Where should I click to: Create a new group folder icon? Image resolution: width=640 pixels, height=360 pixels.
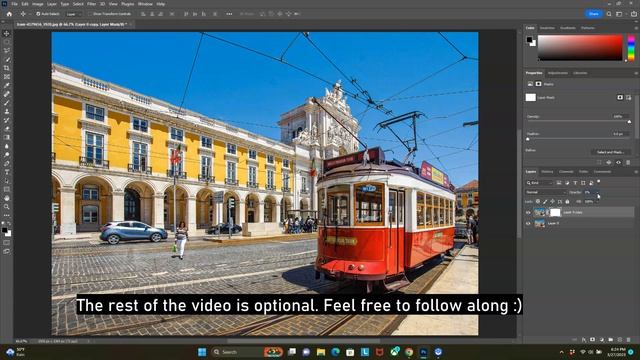pos(611,340)
